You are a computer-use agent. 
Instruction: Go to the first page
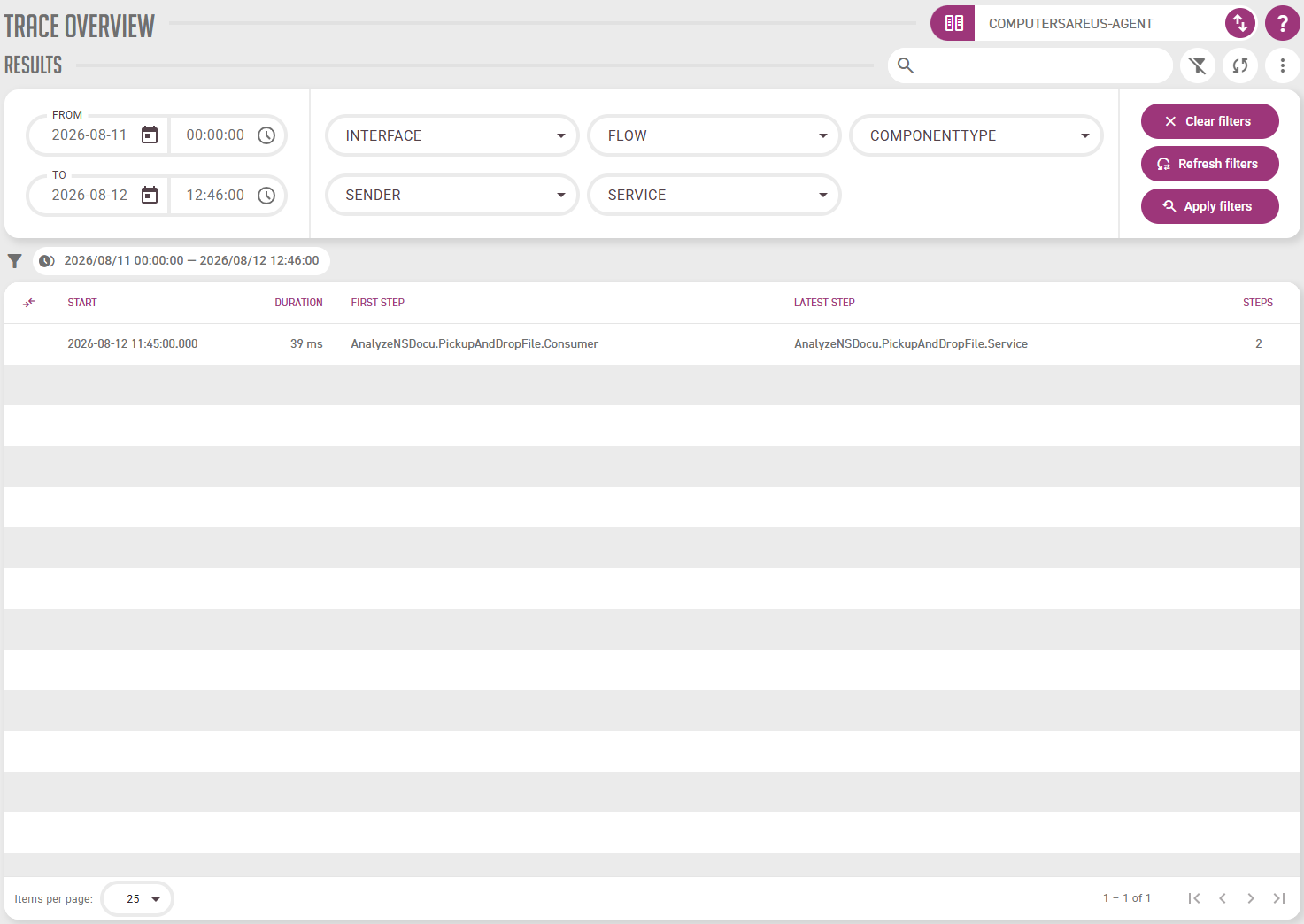pos(1194,898)
